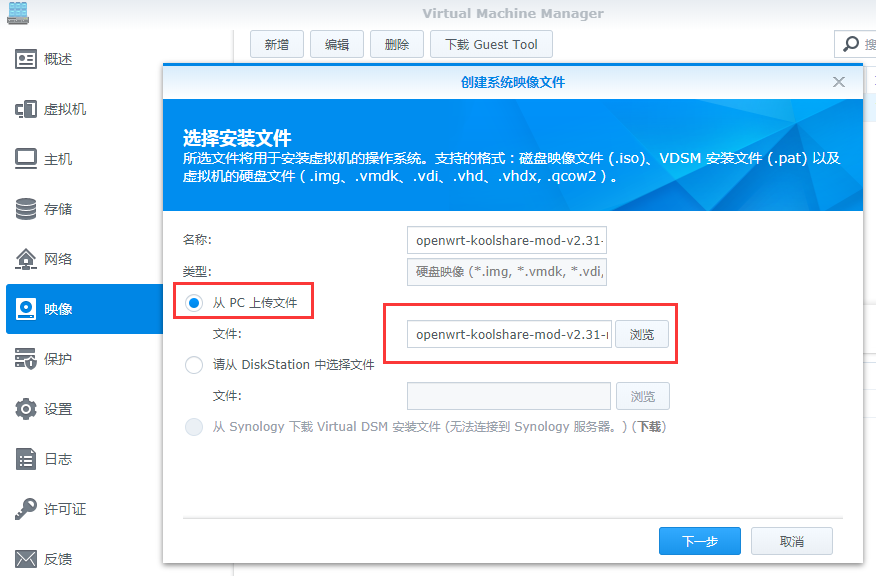Click the 名称: field label
Image resolution: width=876 pixels, height=576 pixels.
pyautogui.click(x=197, y=240)
